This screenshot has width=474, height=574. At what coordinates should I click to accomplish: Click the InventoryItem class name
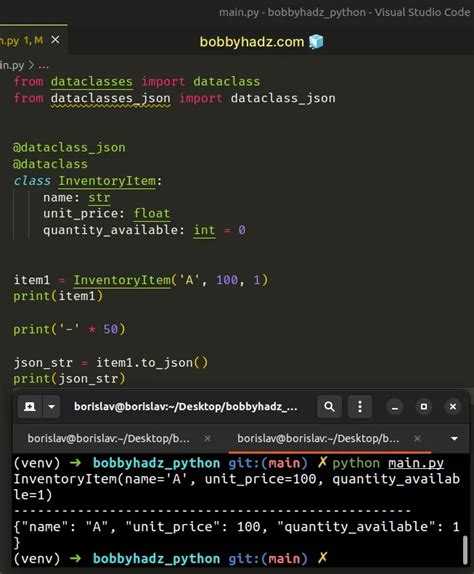[107, 181]
